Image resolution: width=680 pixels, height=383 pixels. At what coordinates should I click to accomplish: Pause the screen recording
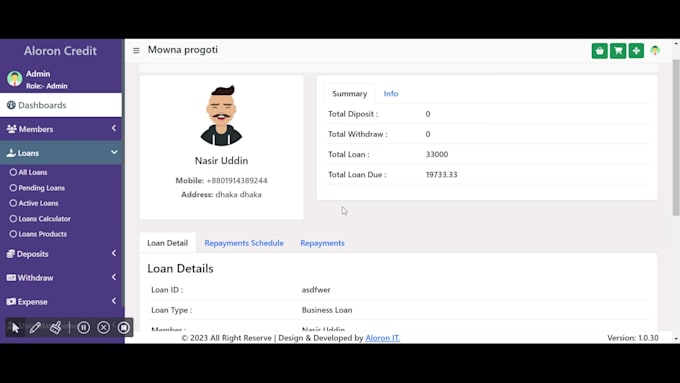(84, 327)
